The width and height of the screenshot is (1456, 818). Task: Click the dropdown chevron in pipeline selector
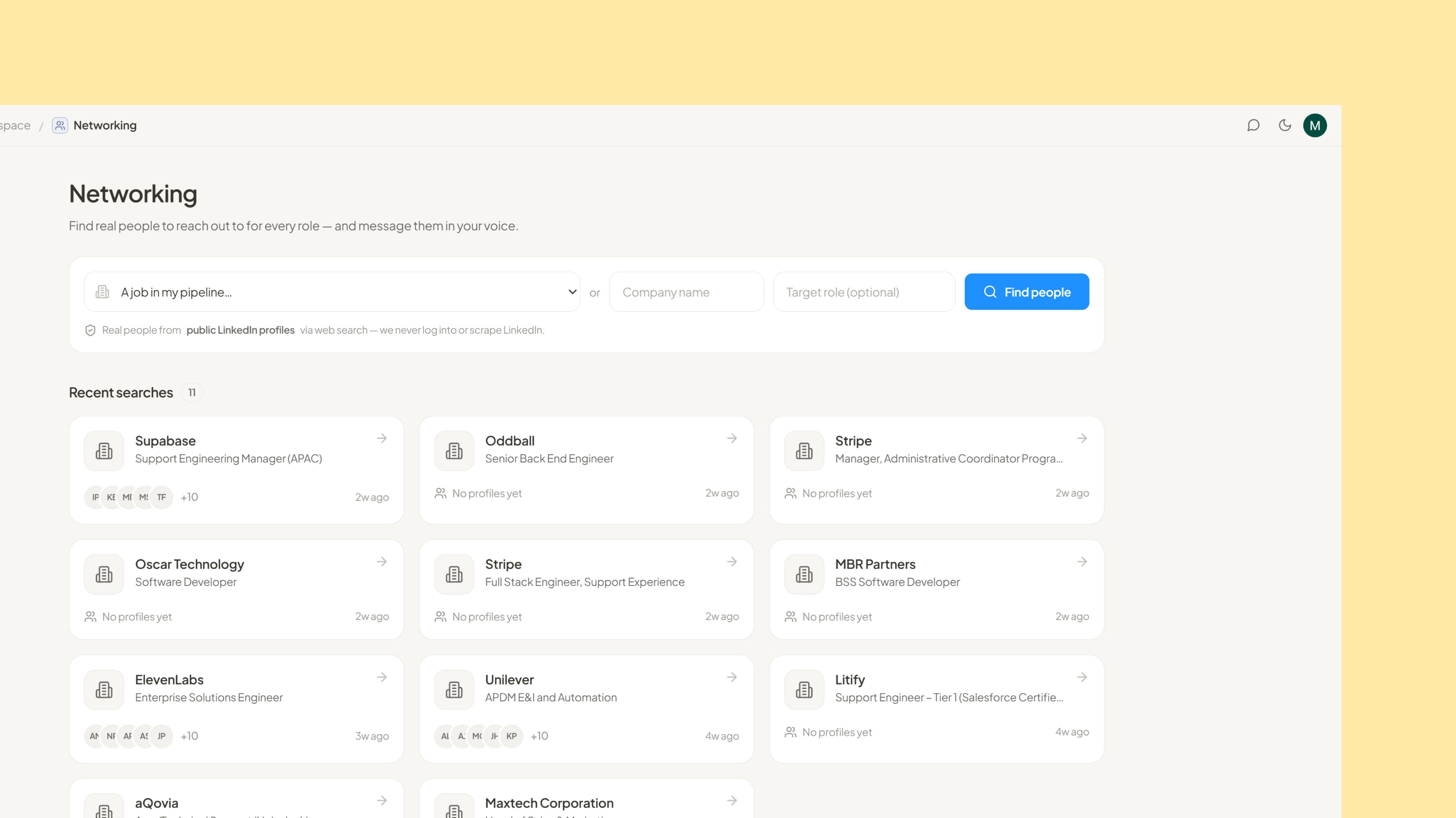pyautogui.click(x=572, y=292)
